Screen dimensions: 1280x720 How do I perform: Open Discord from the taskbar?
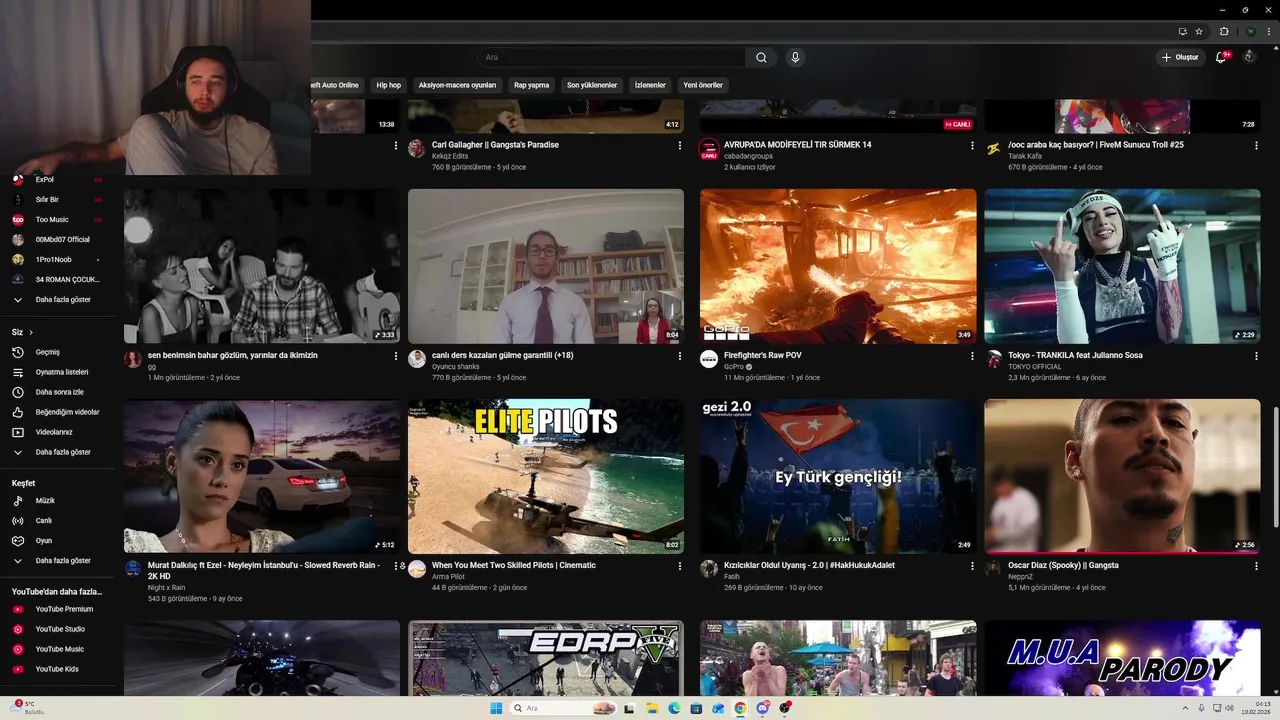(762, 708)
